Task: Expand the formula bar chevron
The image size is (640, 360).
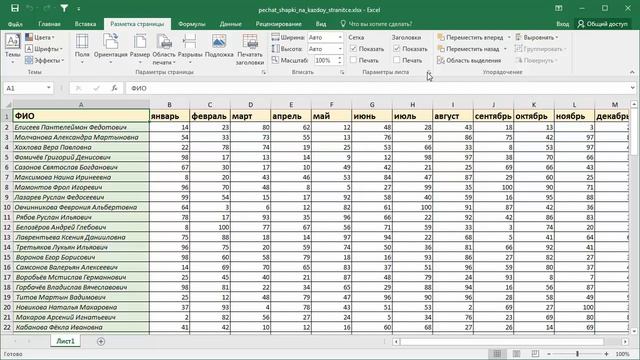Action: coord(632,88)
